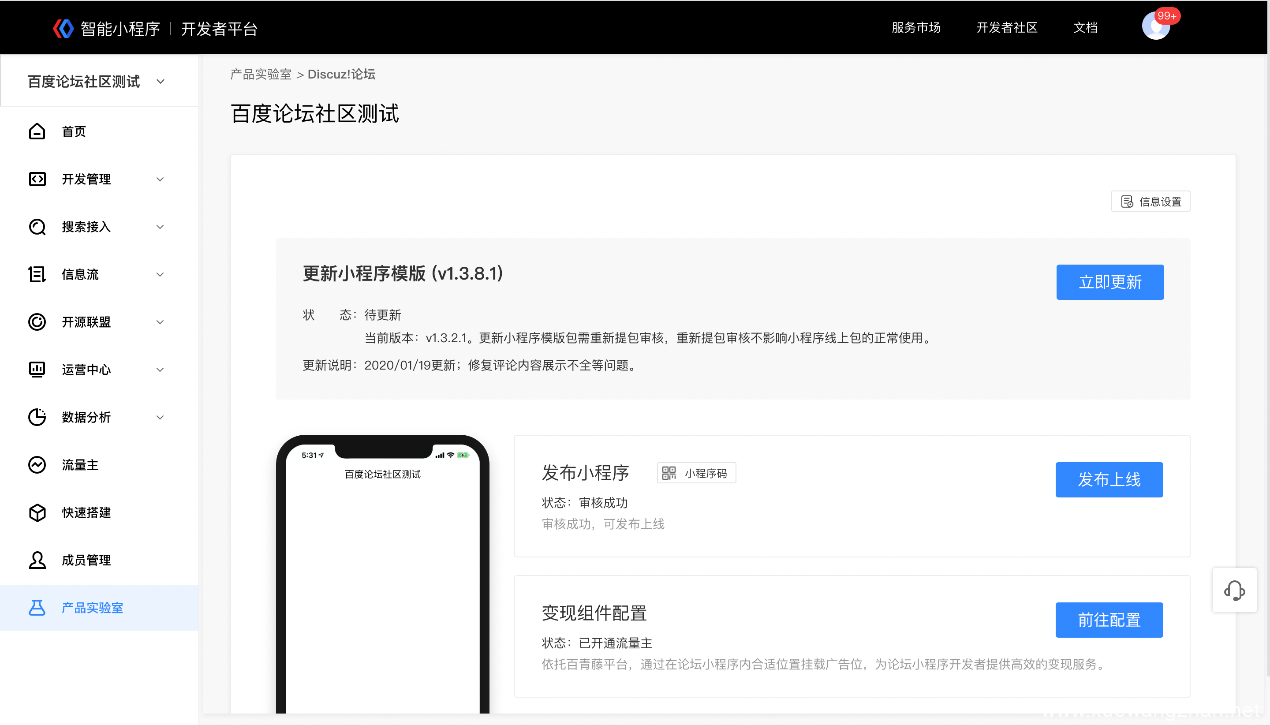This screenshot has height=725, width=1270.
Task: Click the 前往配置 button
Action: 1109,620
